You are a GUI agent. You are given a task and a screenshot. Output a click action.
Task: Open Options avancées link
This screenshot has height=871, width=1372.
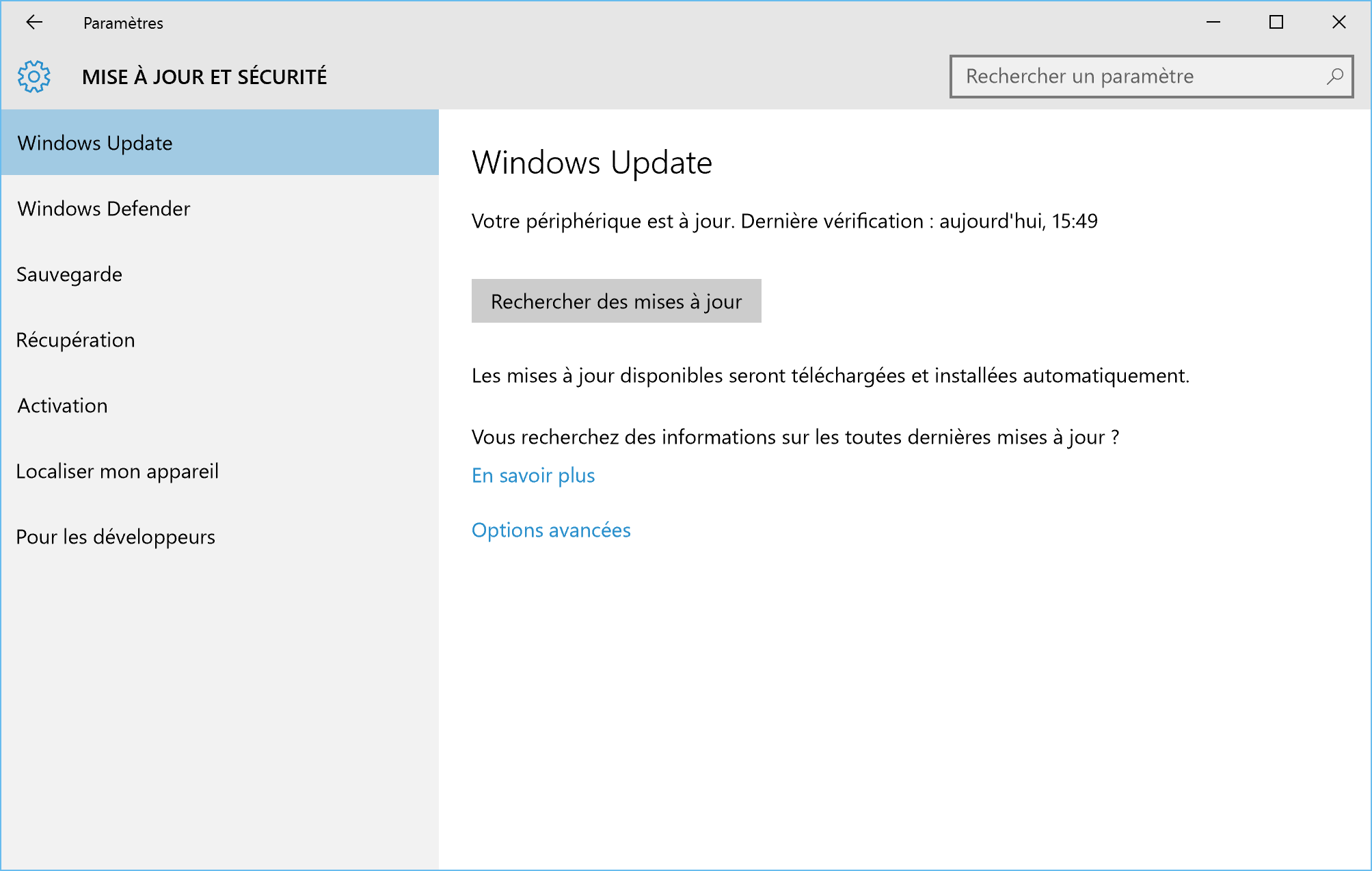[x=551, y=530]
